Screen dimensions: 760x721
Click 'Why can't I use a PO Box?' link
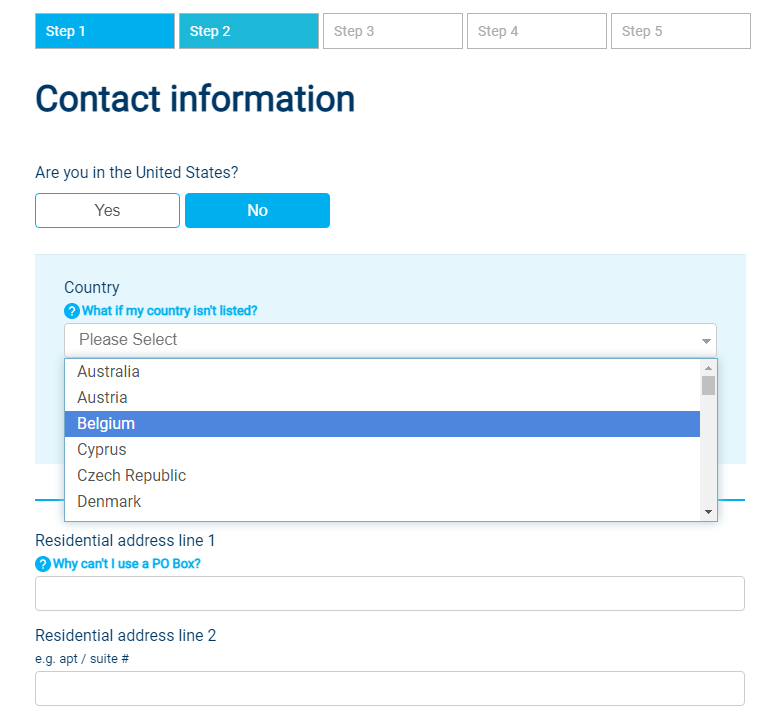coord(127,564)
